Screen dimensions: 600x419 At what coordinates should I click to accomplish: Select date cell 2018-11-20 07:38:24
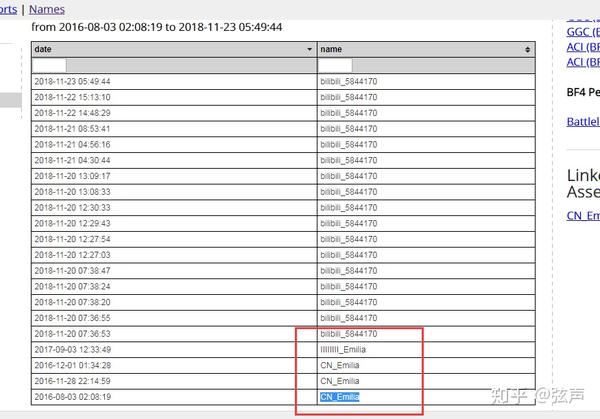click(174, 286)
